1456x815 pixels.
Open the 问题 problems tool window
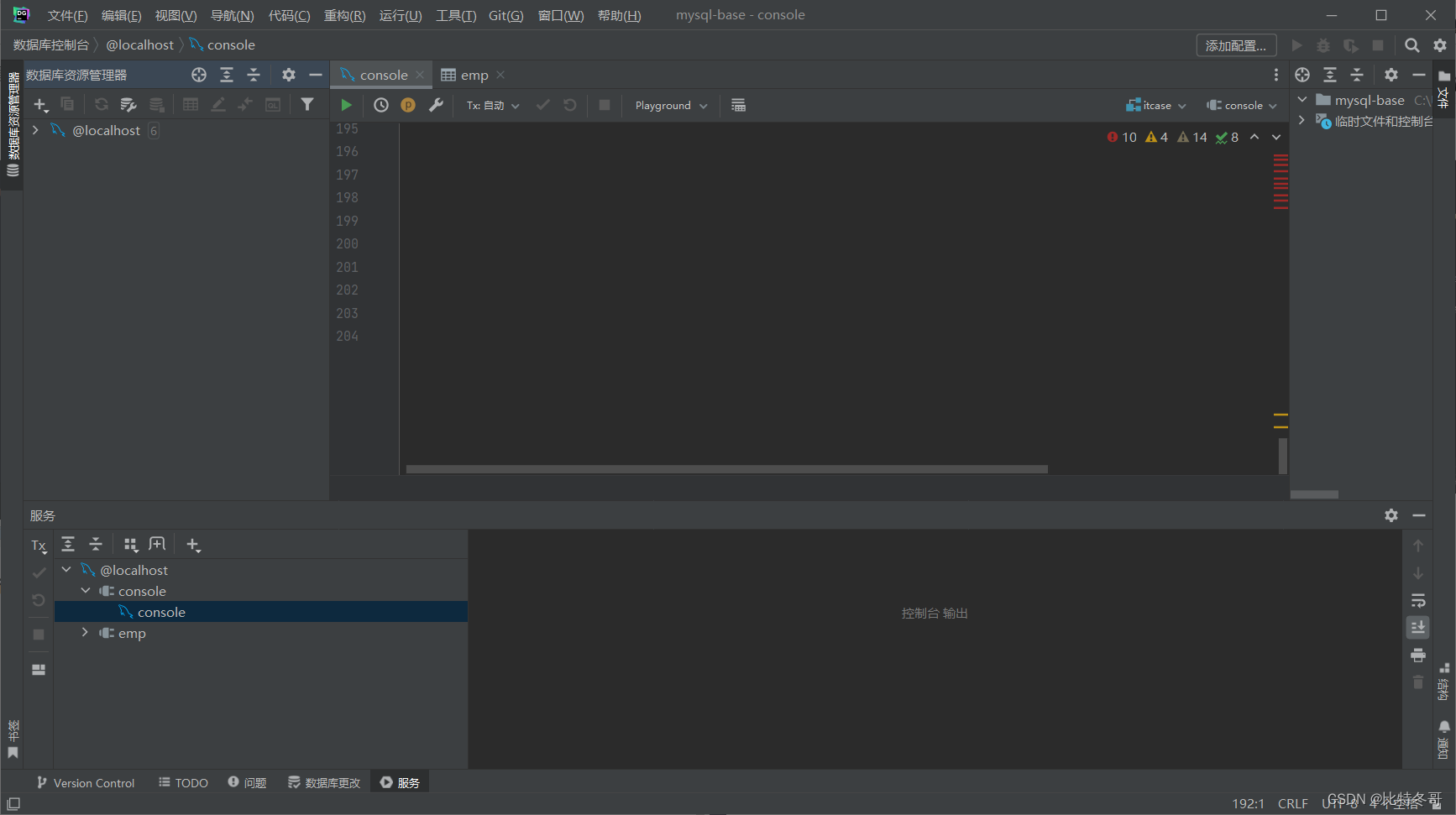point(247,782)
